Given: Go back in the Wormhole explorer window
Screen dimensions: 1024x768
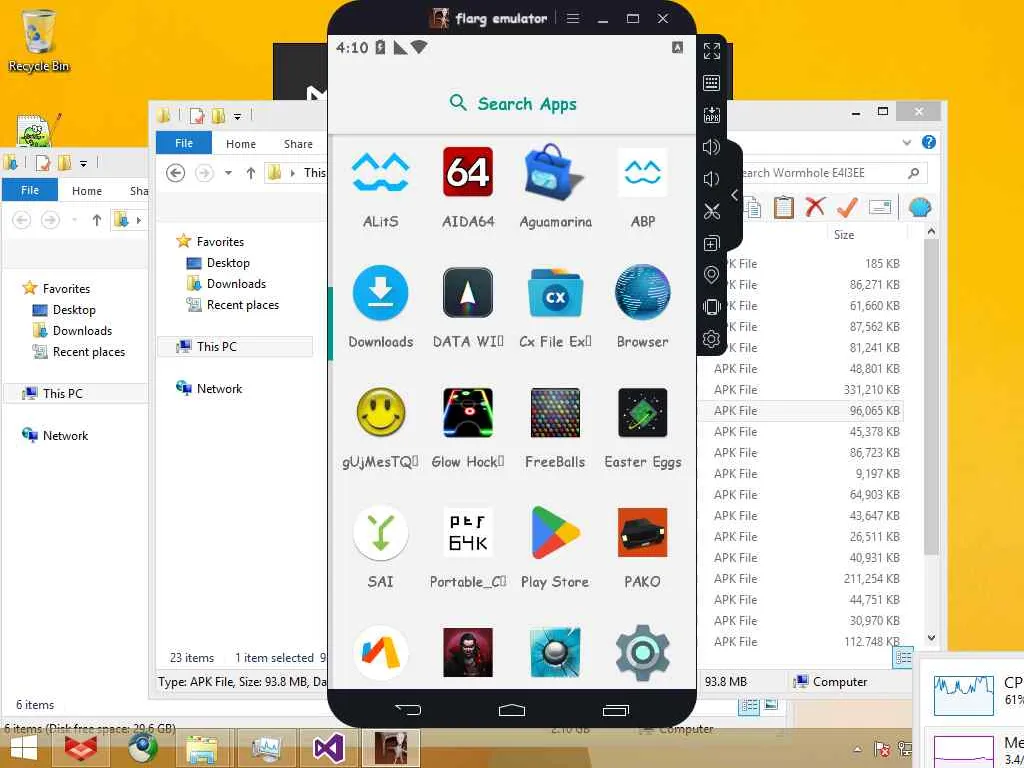Looking at the screenshot, I should point(176,173).
